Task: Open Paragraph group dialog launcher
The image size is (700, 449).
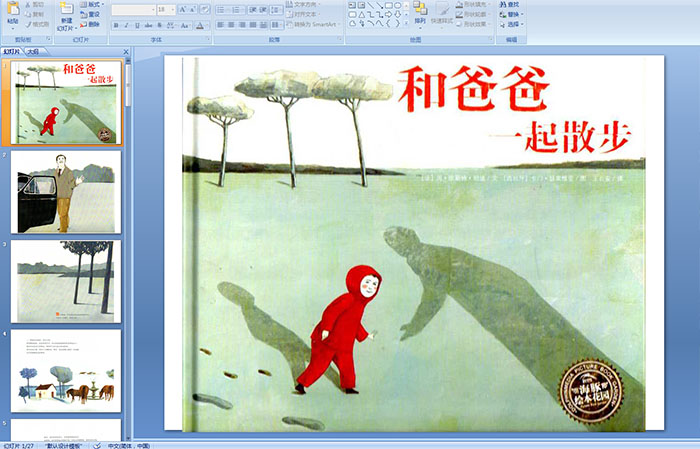Action: 340,40
